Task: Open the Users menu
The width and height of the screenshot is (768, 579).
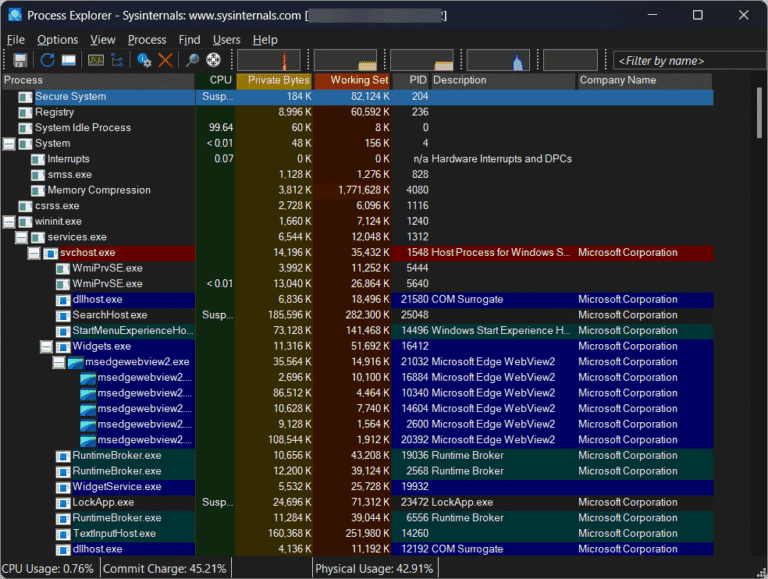Action: point(226,40)
